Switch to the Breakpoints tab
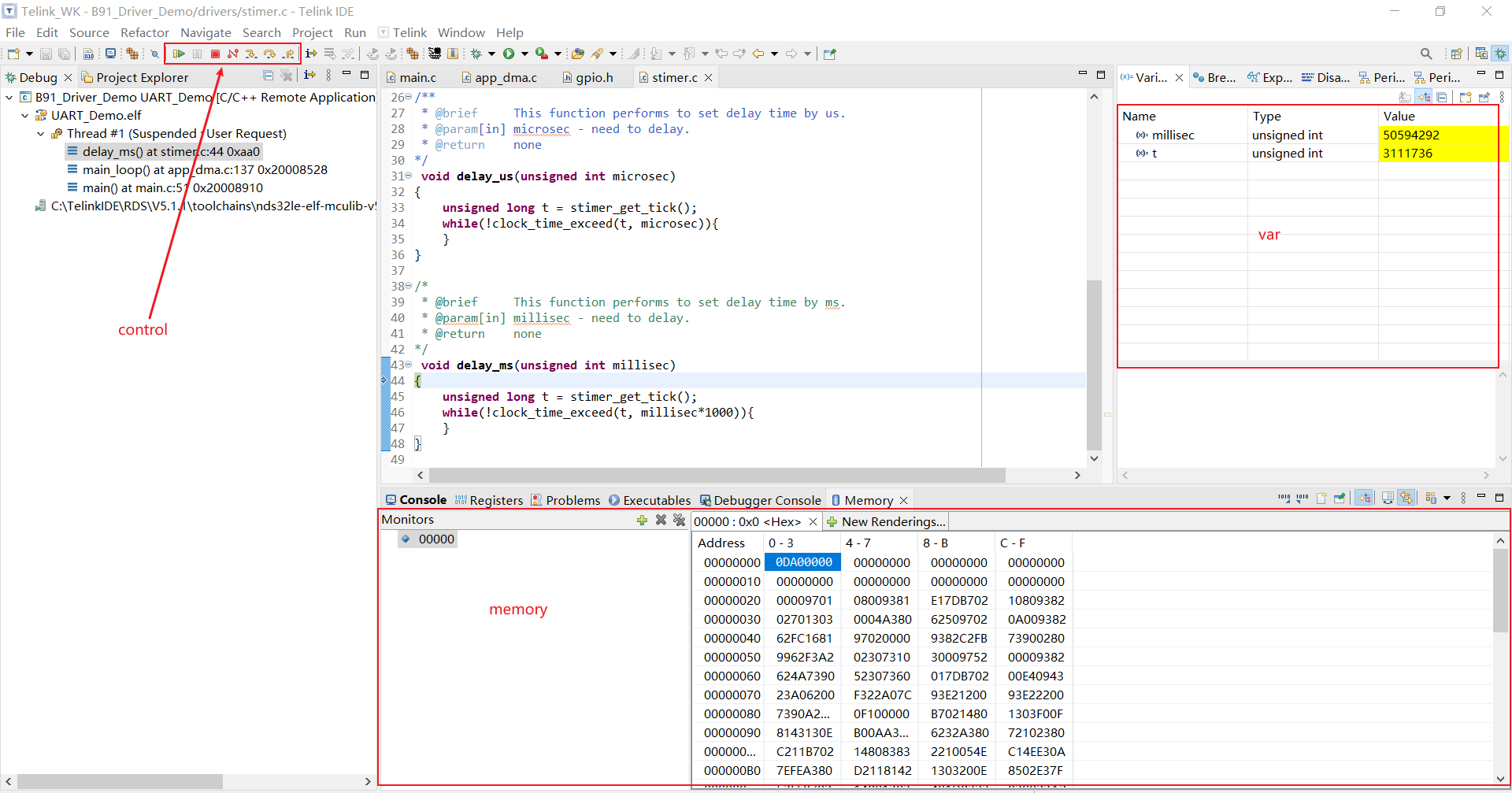Viewport: 1512px width, 793px height. click(x=1214, y=77)
